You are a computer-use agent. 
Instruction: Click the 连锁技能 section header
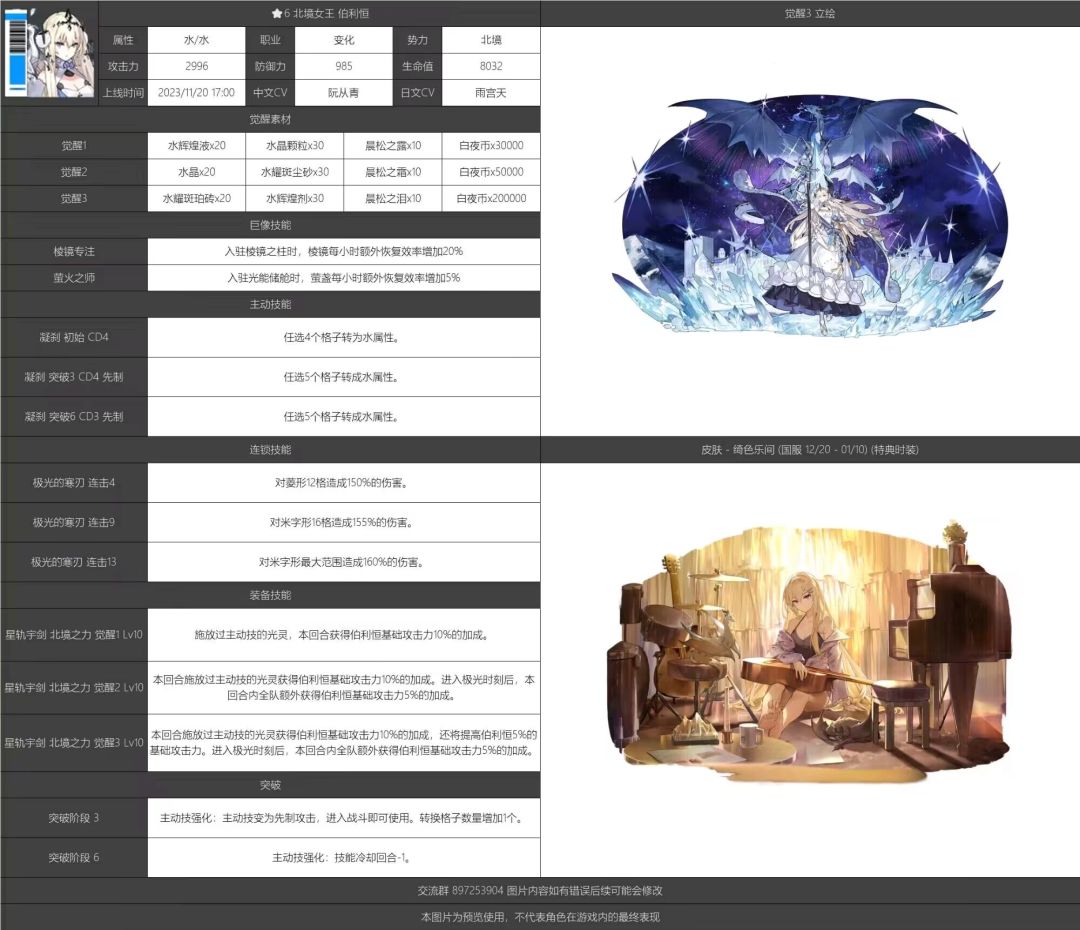pyautogui.click(x=270, y=449)
